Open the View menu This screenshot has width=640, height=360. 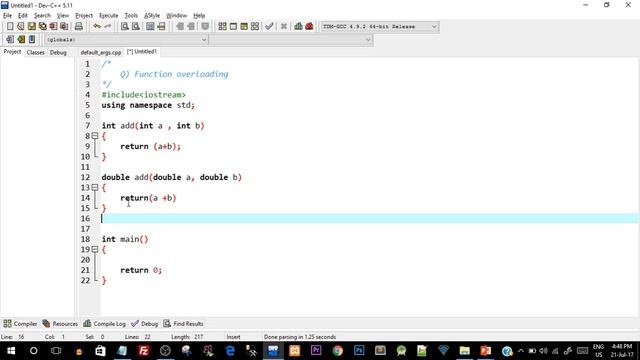pyautogui.click(x=62, y=16)
